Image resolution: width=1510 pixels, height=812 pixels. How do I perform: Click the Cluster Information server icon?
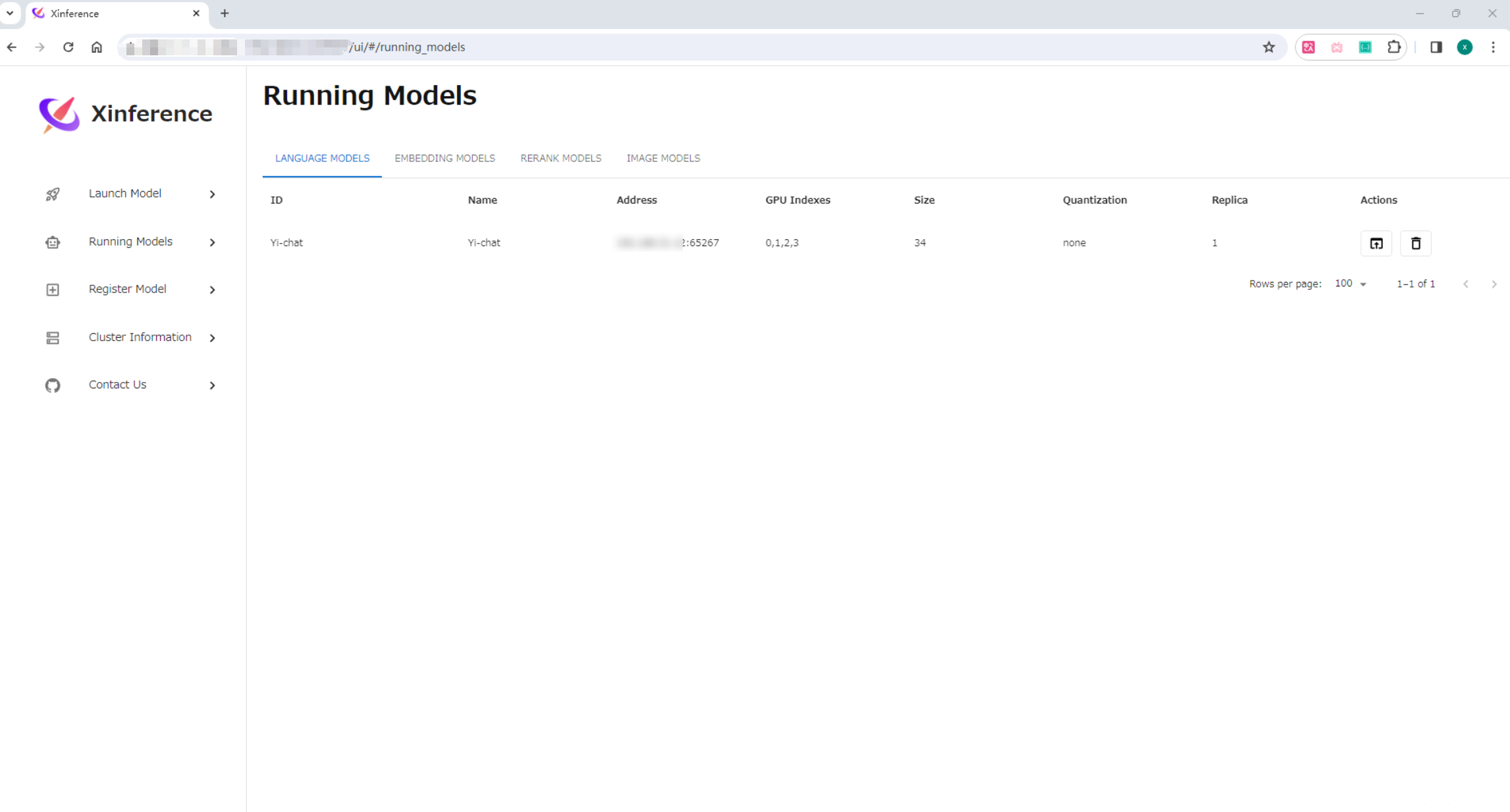point(53,338)
